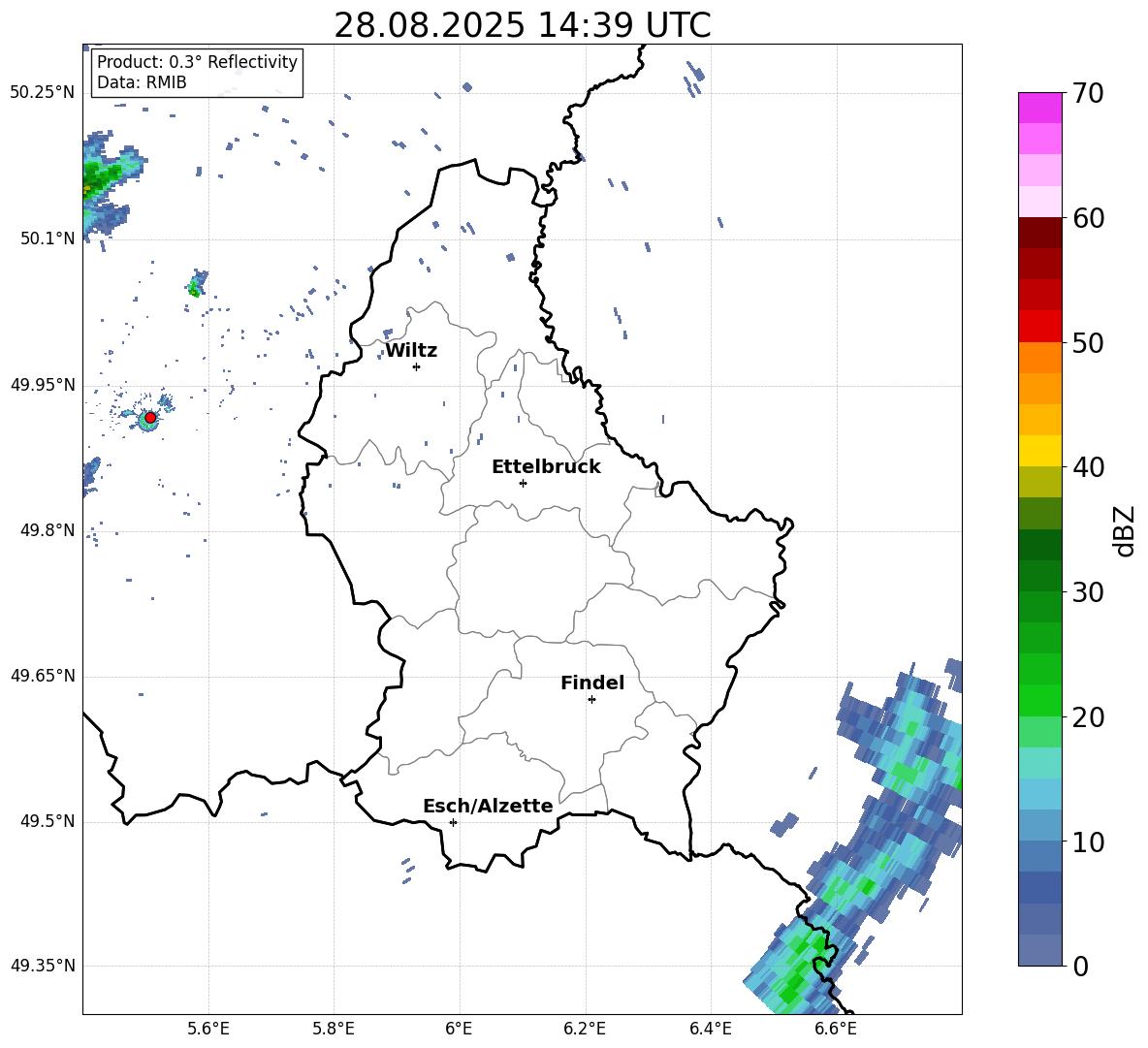Click the colorbar tick value 50
The height and width of the screenshot is (1048, 1148).
[x=1088, y=342]
